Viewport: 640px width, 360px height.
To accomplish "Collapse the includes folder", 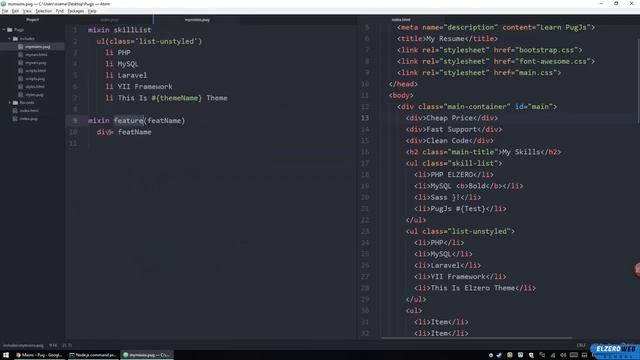I will click(9, 39).
